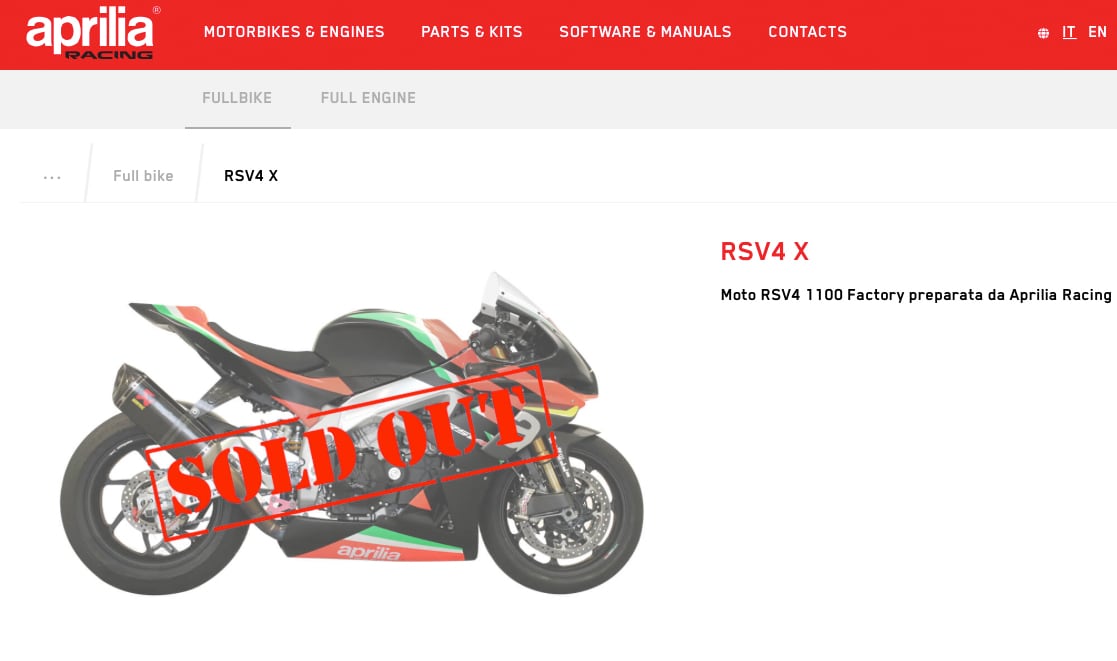The width and height of the screenshot is (1117, 661).
Task: Click the SOLD OUT stamp overlay
Action: (349, 451)
